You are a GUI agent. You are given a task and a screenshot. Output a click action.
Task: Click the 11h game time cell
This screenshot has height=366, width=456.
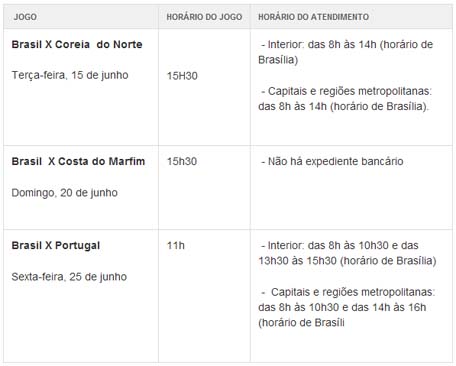(x=176, y=246)
